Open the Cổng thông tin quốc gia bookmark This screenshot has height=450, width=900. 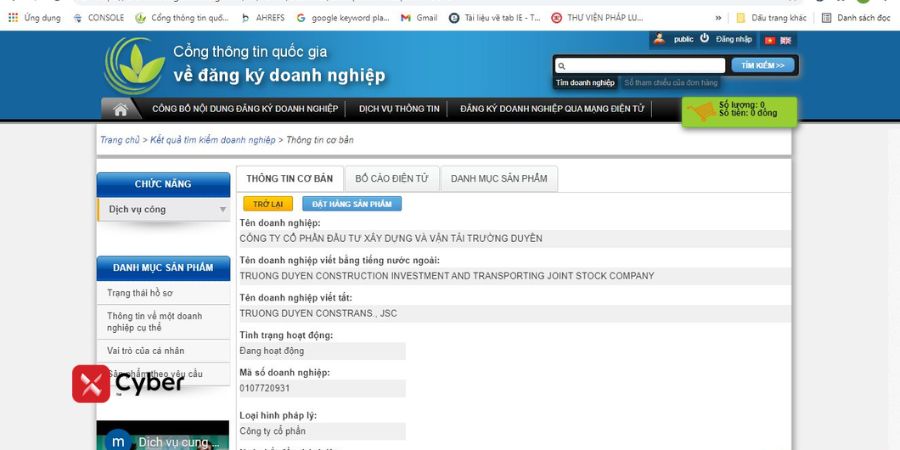click(x=182, y=18)
